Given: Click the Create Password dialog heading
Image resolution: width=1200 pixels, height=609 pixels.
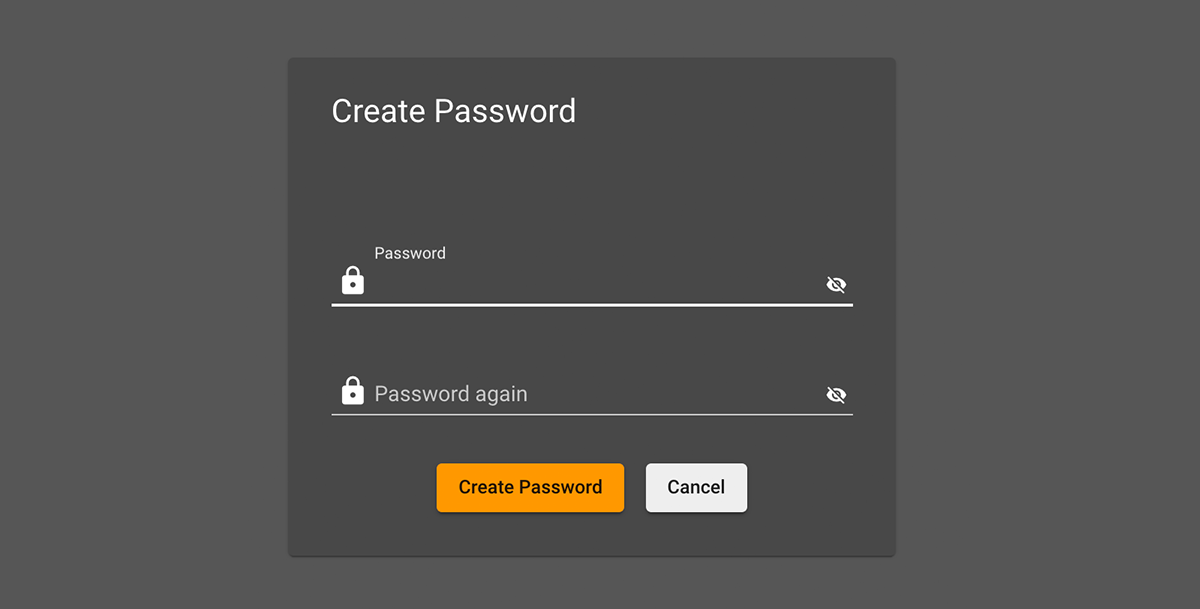Looking at the screenshot, I should point(453,111).
